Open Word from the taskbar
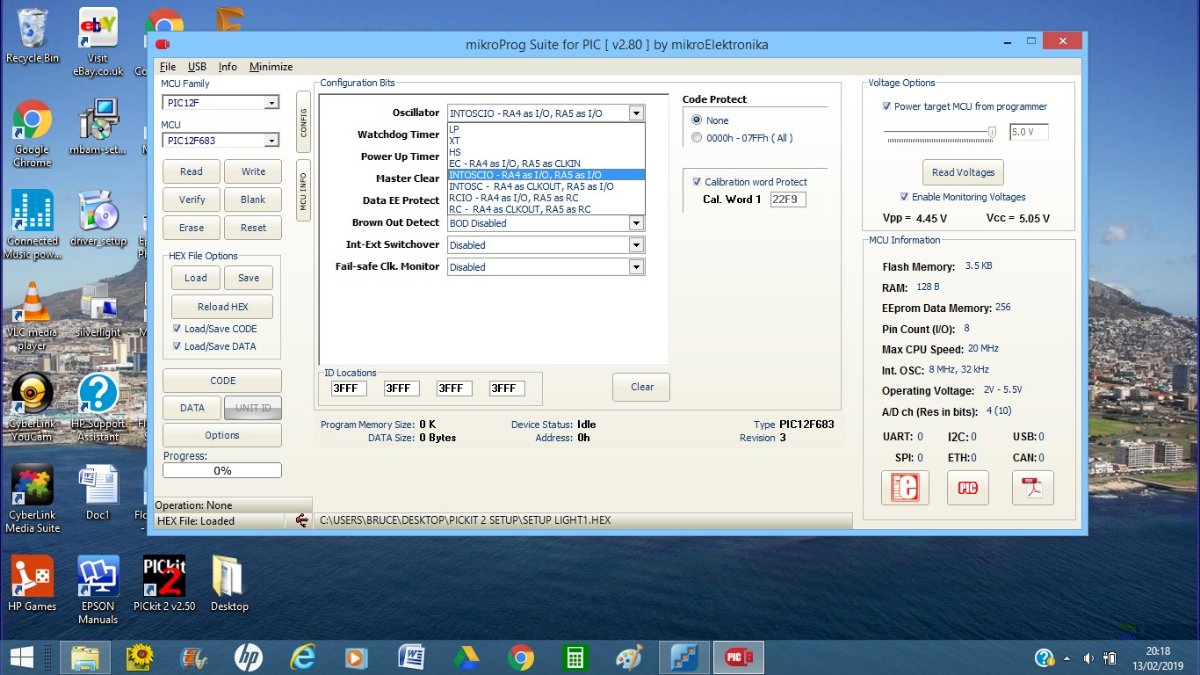 pyautogui.click(x=411, y=657)
